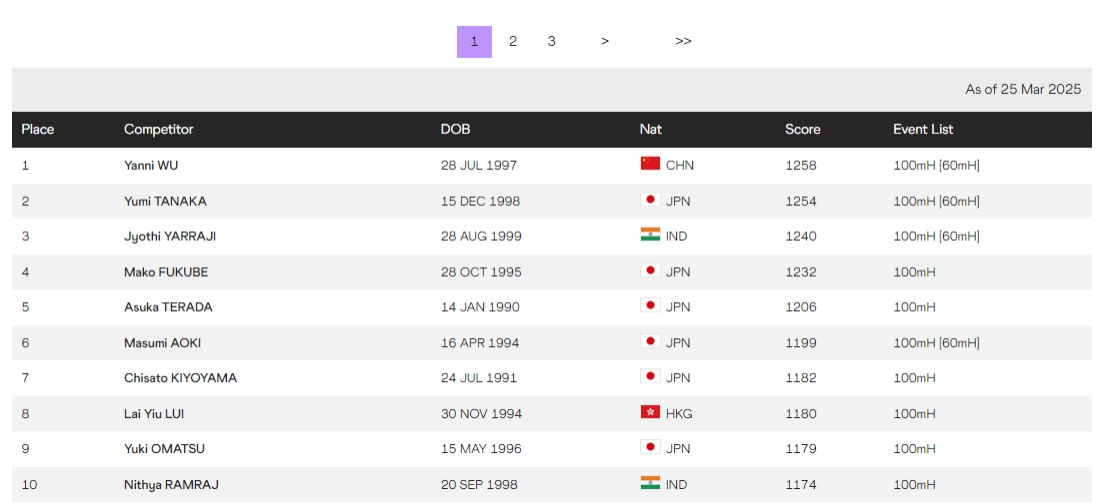
Task: Click Hong Kong flag in Lai Yiu LUI row
Action: [650, 413]
